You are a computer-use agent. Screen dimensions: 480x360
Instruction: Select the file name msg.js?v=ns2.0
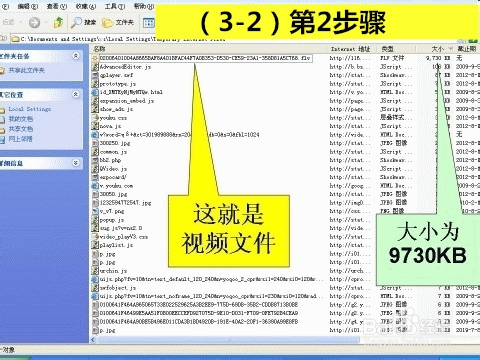[121, 228]
